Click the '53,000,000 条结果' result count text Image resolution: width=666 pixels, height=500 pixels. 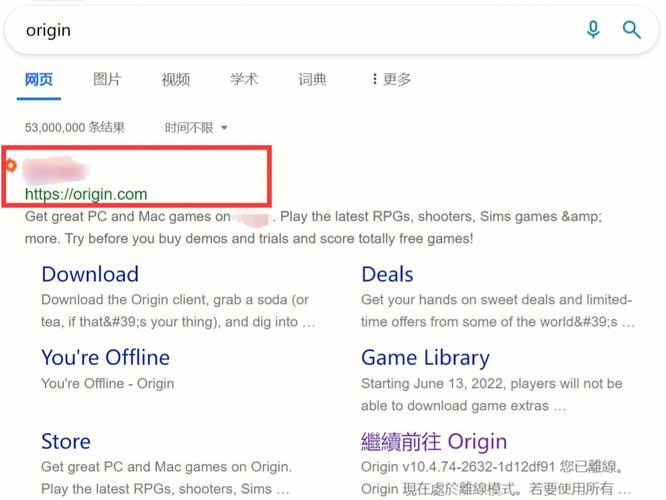click(75, 127)
